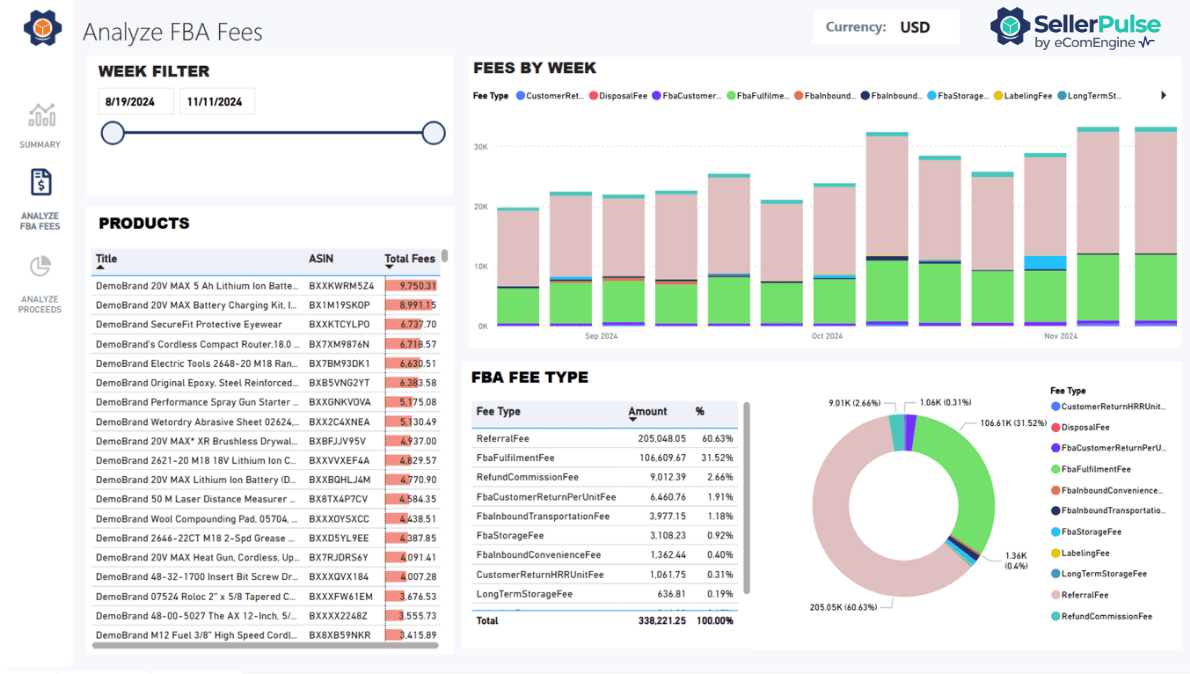Click the total amount 338,221.25
This screenshot has width=1190, height=674.
click(662, 621)
